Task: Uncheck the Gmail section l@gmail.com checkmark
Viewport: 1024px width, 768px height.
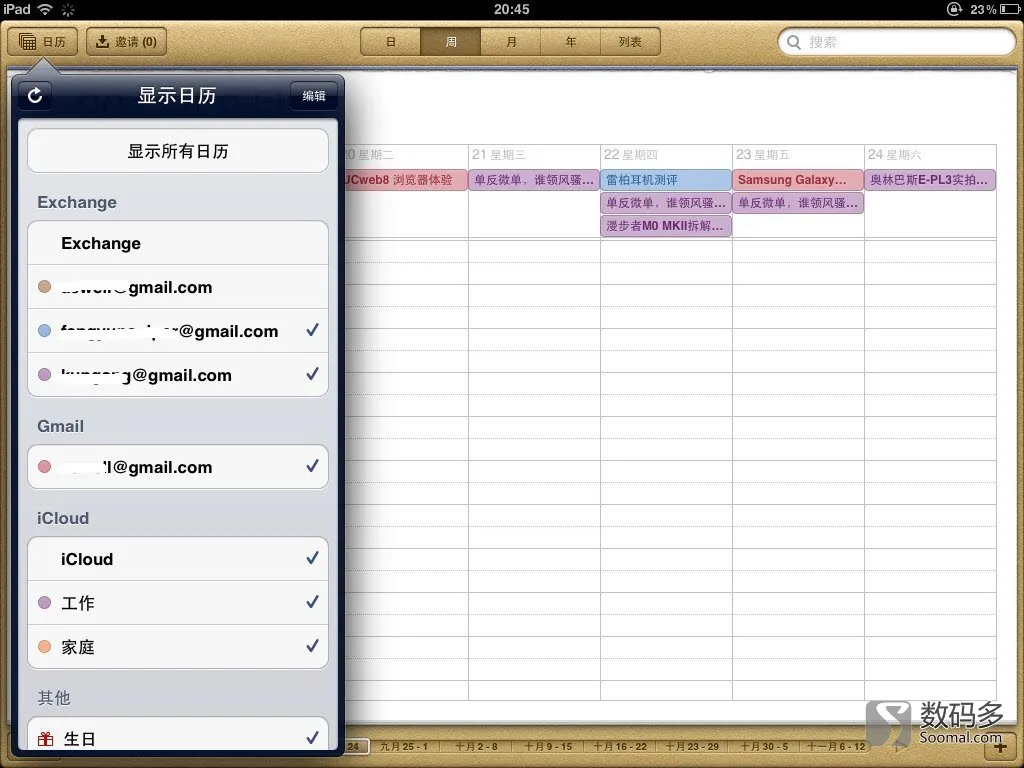Action: tap(313, 466)
